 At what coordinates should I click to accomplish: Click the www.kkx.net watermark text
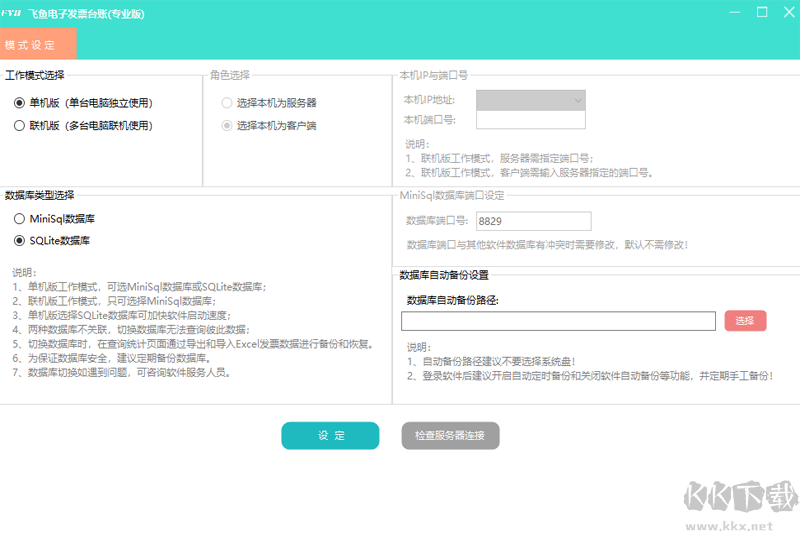click(728, 523)
